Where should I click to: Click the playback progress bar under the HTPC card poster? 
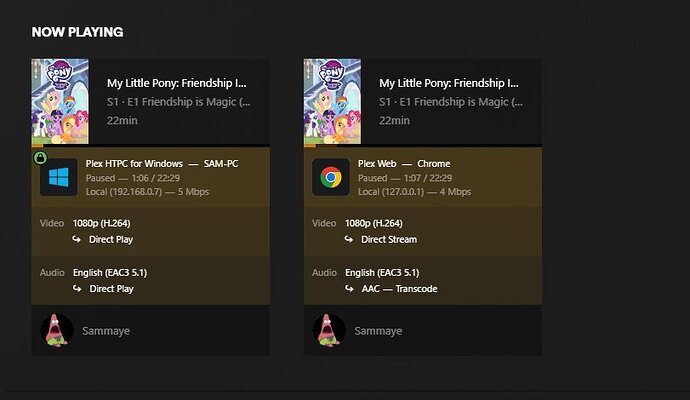(x=150, y=145)
